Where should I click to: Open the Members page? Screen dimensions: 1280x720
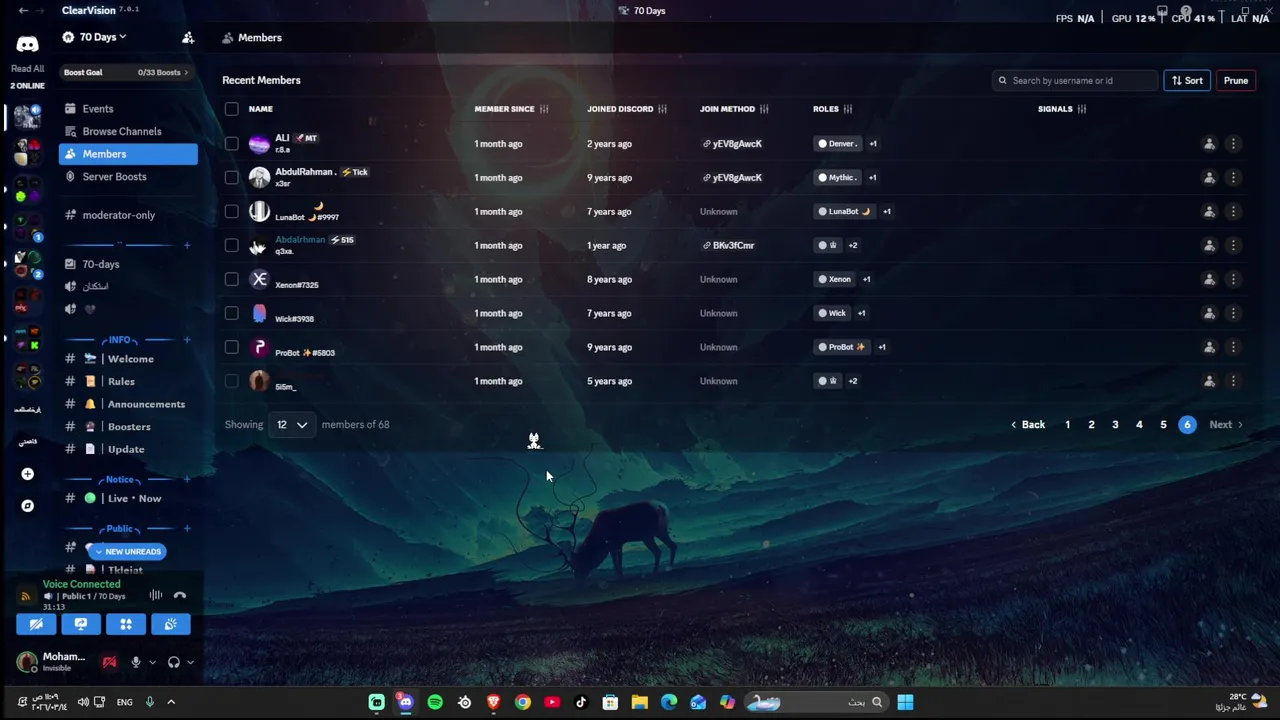click(x=128, y=154)
